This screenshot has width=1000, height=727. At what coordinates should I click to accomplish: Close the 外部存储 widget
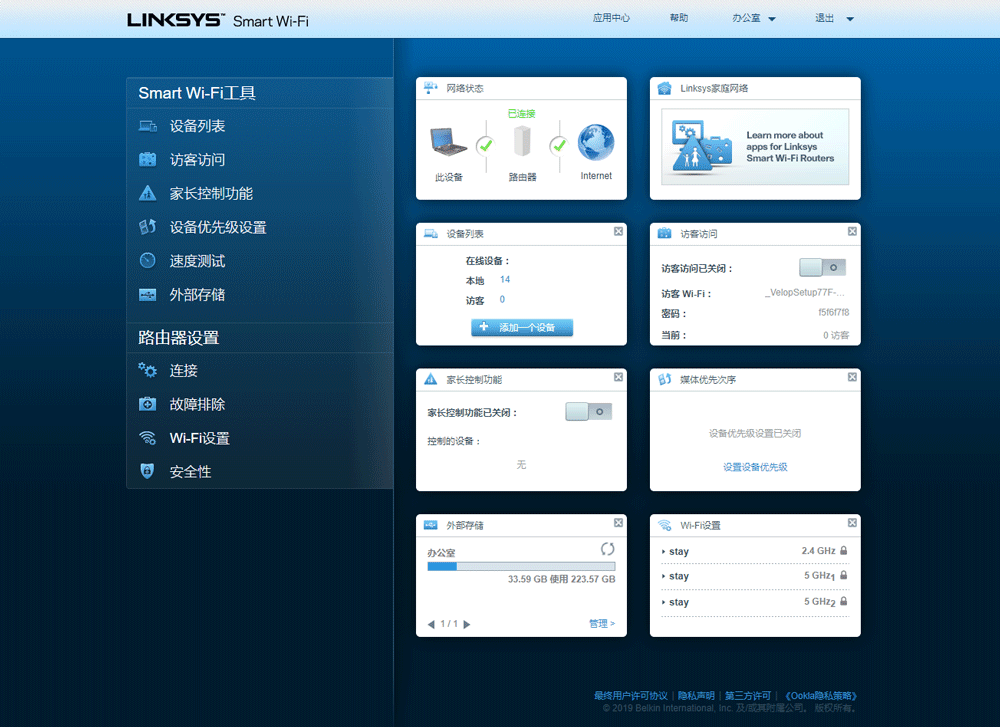point(618,522)
